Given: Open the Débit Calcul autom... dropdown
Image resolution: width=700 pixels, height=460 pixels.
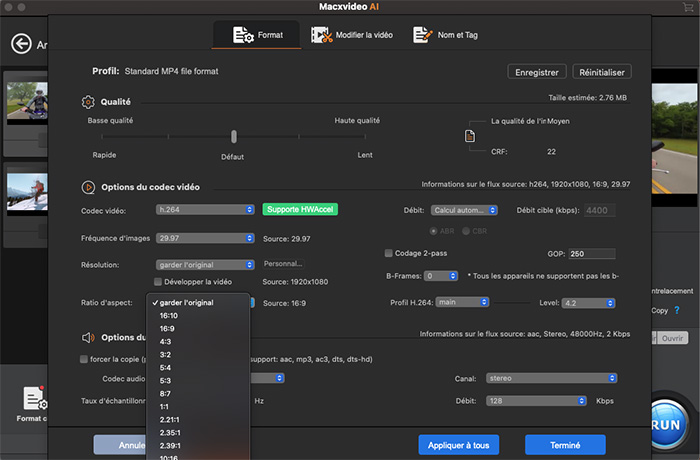Looking at the screenshot, I should coord(464,210).
